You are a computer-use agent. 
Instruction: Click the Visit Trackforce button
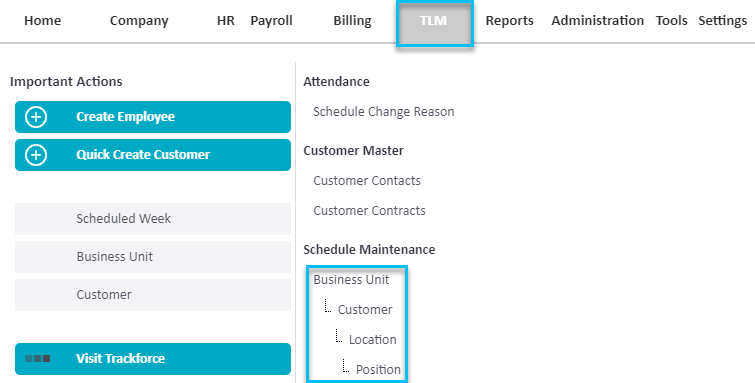point(153,358)
